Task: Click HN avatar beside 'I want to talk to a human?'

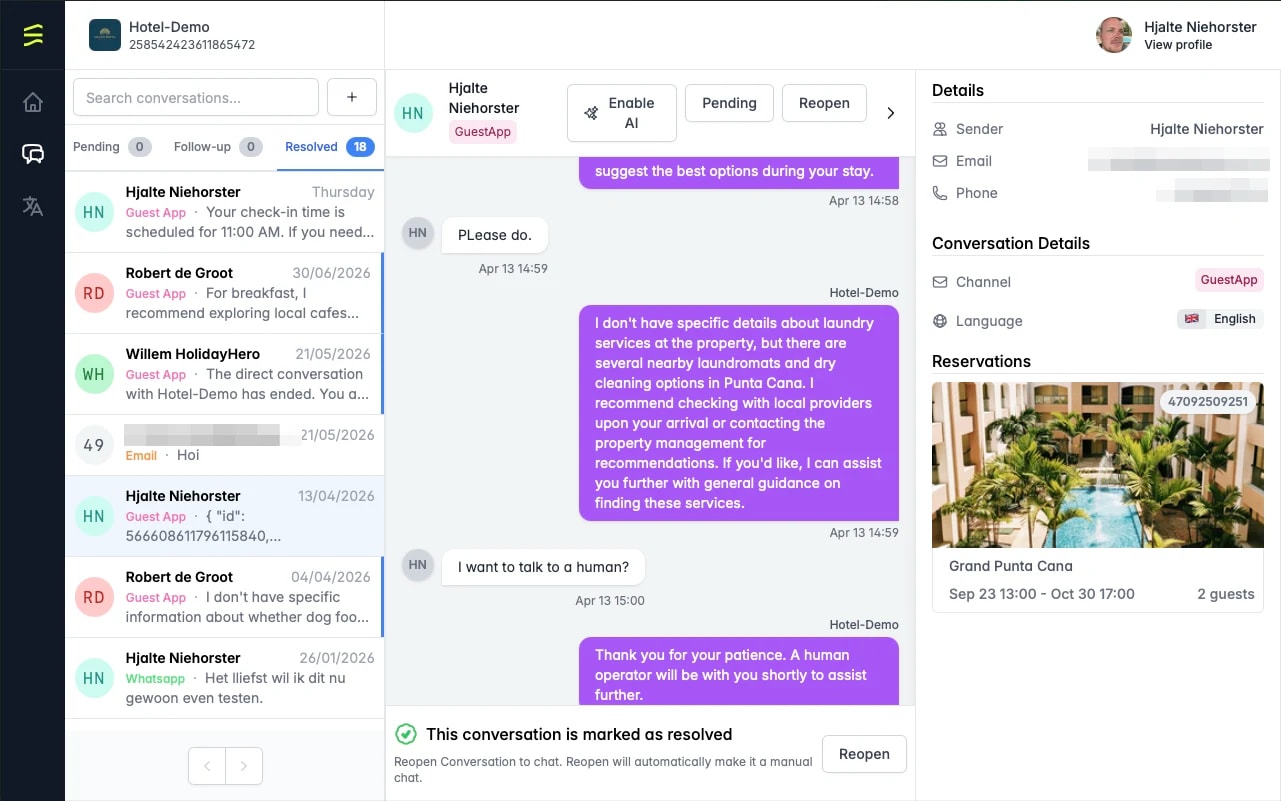Action: coord(418,565)
